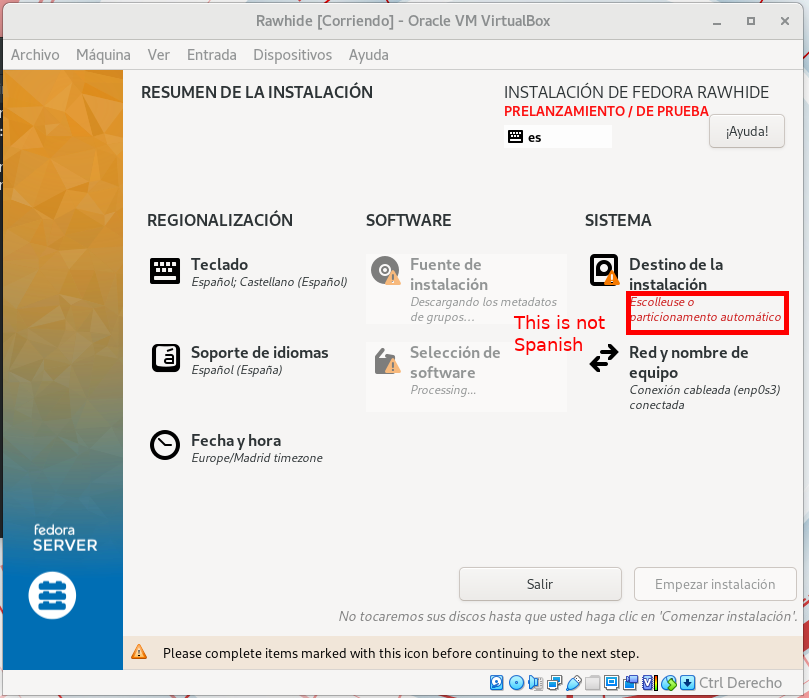Click 'Processing...' software status text
The width and height of the screenshot is (809, 698).
(x=443, y=390)
